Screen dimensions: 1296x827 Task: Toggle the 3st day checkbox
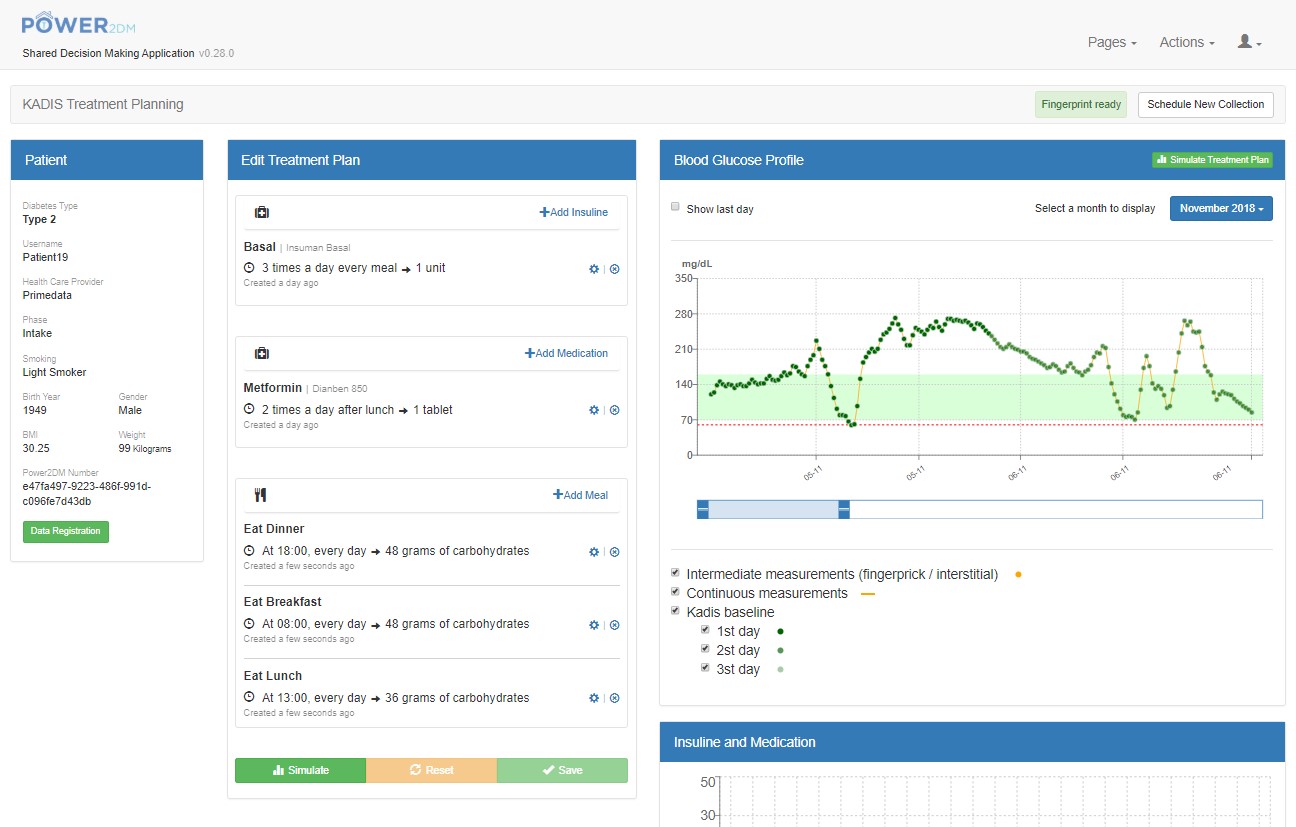(x=705, y=668)
